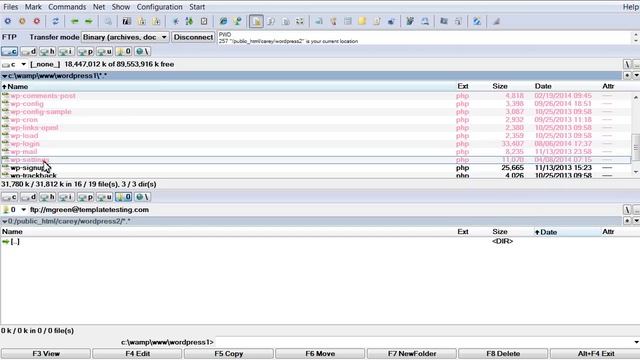Image resolution: width=640 pixels, height=360 pixels.
Task: Select drive u in bottom panel drive bar
Action: pyautogui.click(x=104, y=197)
